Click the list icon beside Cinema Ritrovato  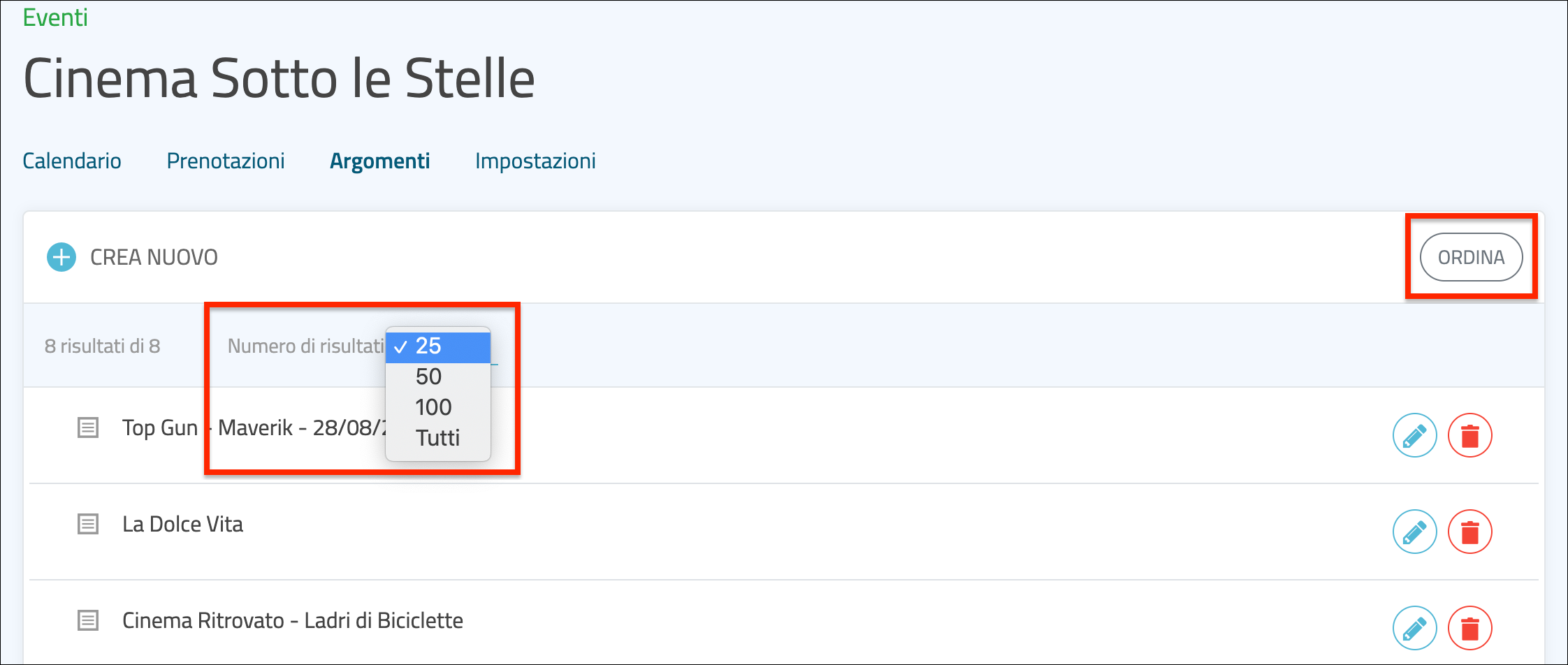pos(88,620)
